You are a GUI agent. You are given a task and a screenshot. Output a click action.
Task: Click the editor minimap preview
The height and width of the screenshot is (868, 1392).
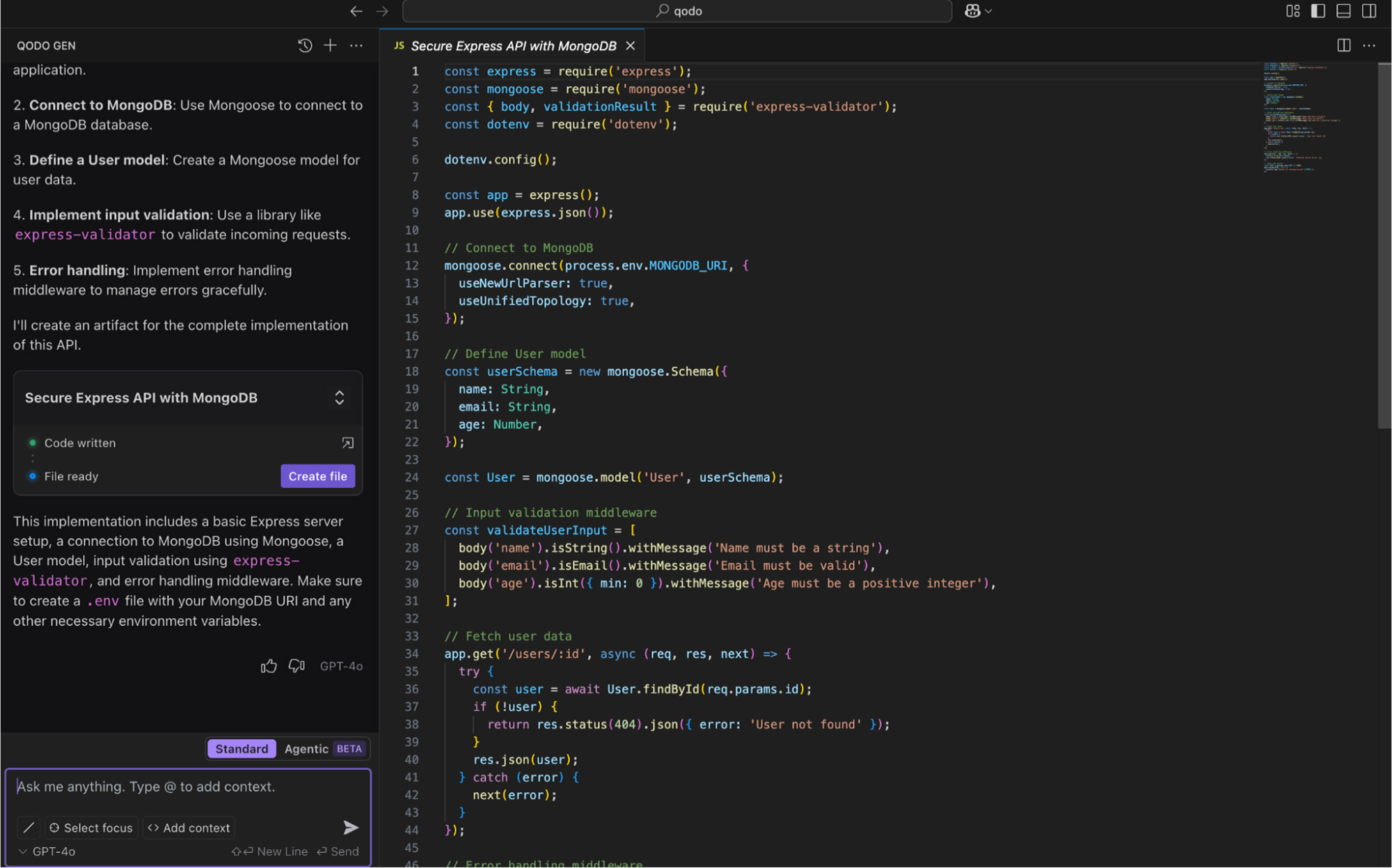1302,117
